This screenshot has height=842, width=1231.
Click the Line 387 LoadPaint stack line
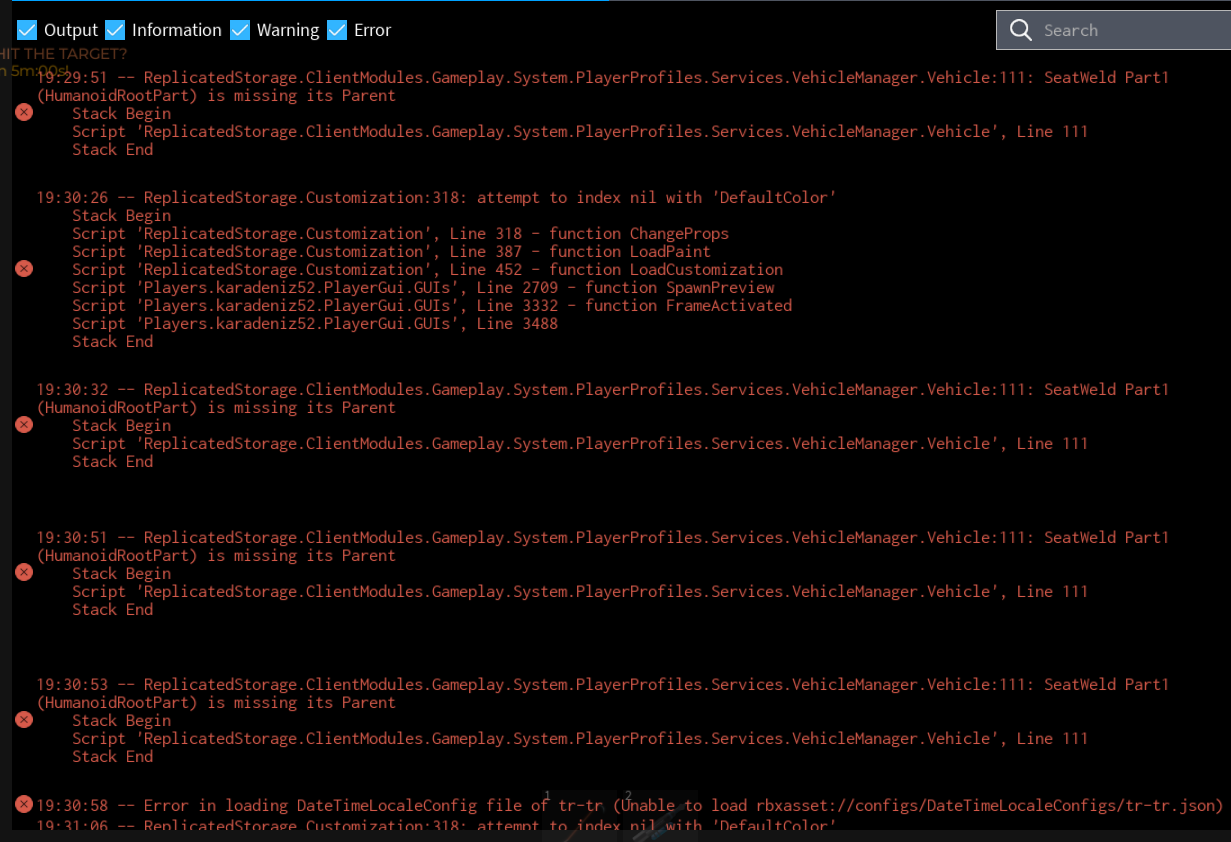[391, 251]
